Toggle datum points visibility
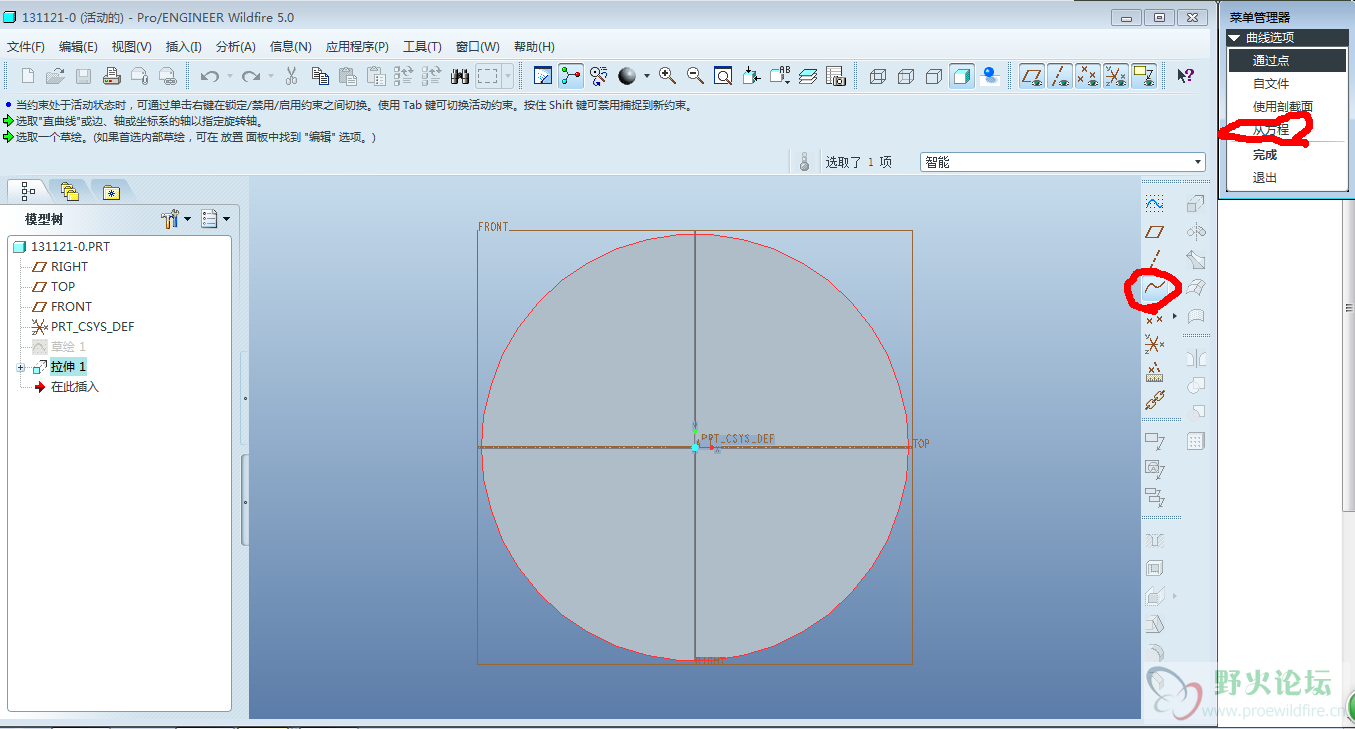This screenshot has width=1355, height=729. (1088, 76)
